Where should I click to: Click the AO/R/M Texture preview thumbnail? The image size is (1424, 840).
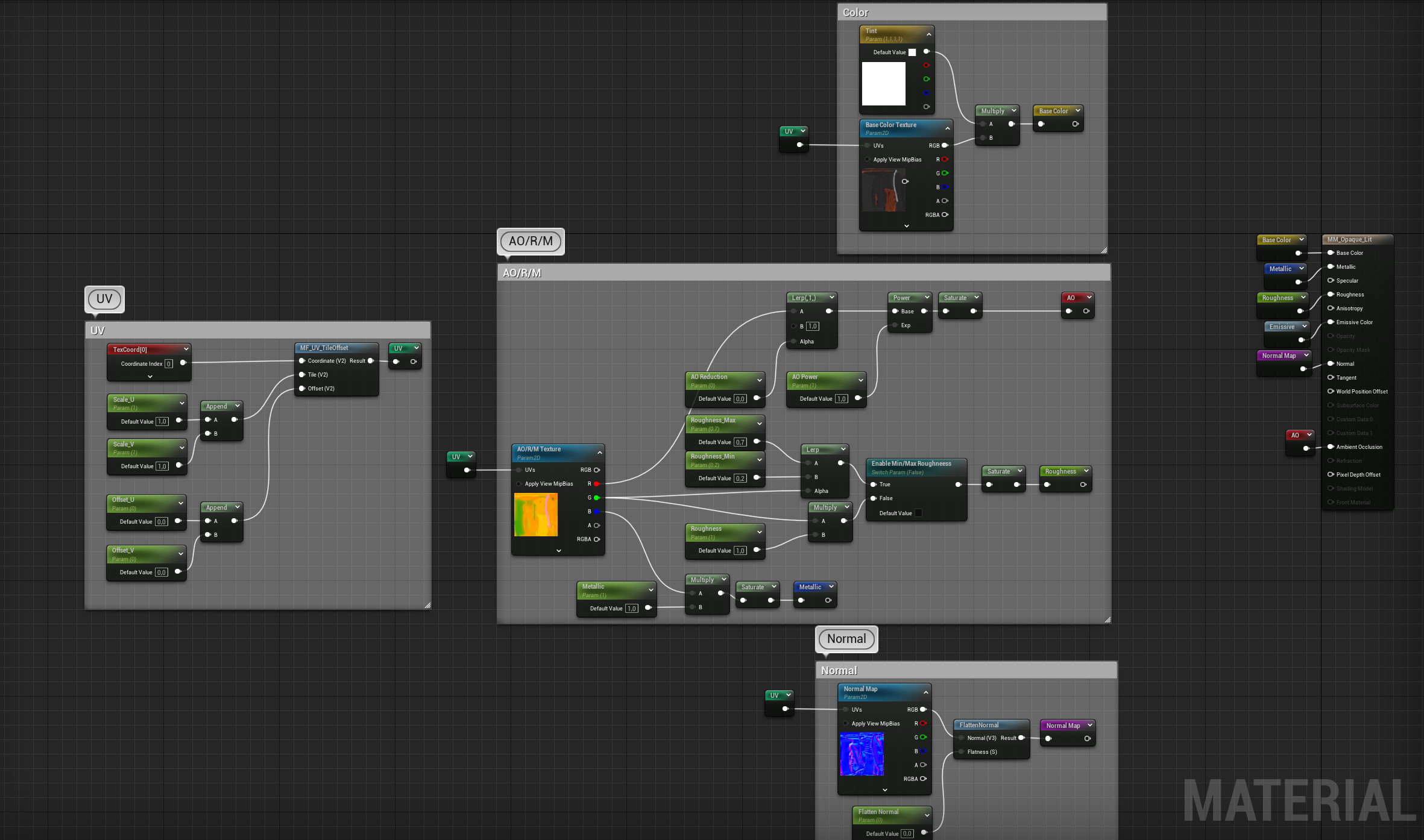(x=536, y=515)
